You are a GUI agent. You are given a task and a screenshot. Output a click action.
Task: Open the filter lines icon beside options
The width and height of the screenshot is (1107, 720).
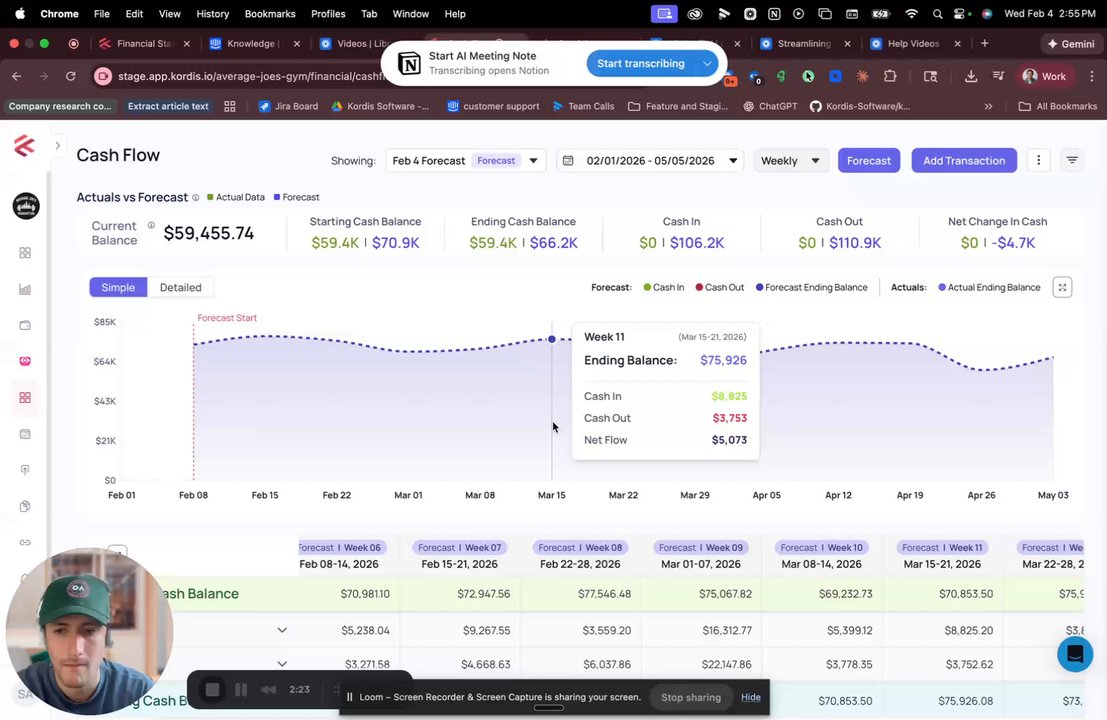1072,160
